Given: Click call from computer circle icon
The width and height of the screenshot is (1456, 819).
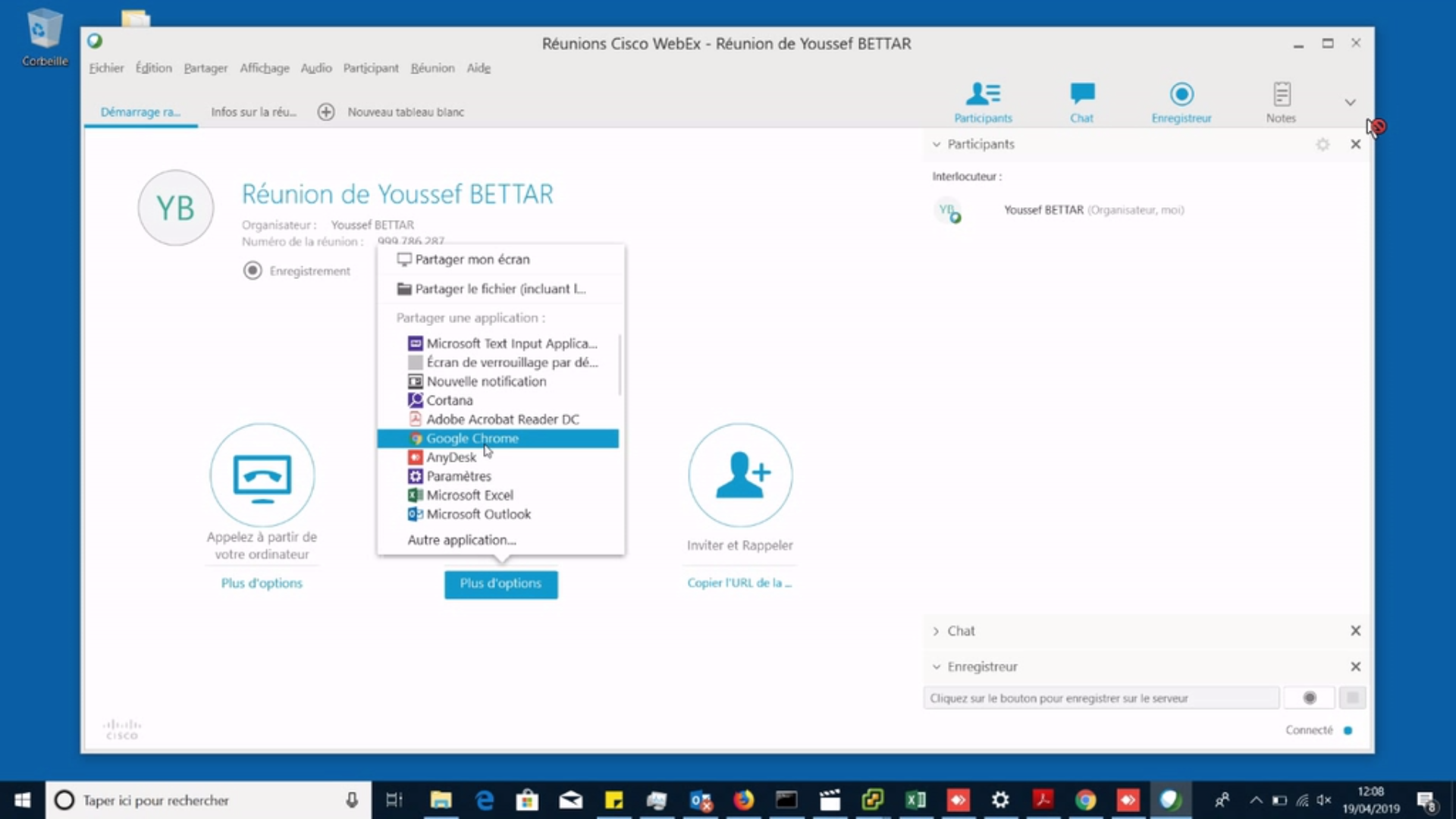Looking at the screenshot, I should (262, 475).
